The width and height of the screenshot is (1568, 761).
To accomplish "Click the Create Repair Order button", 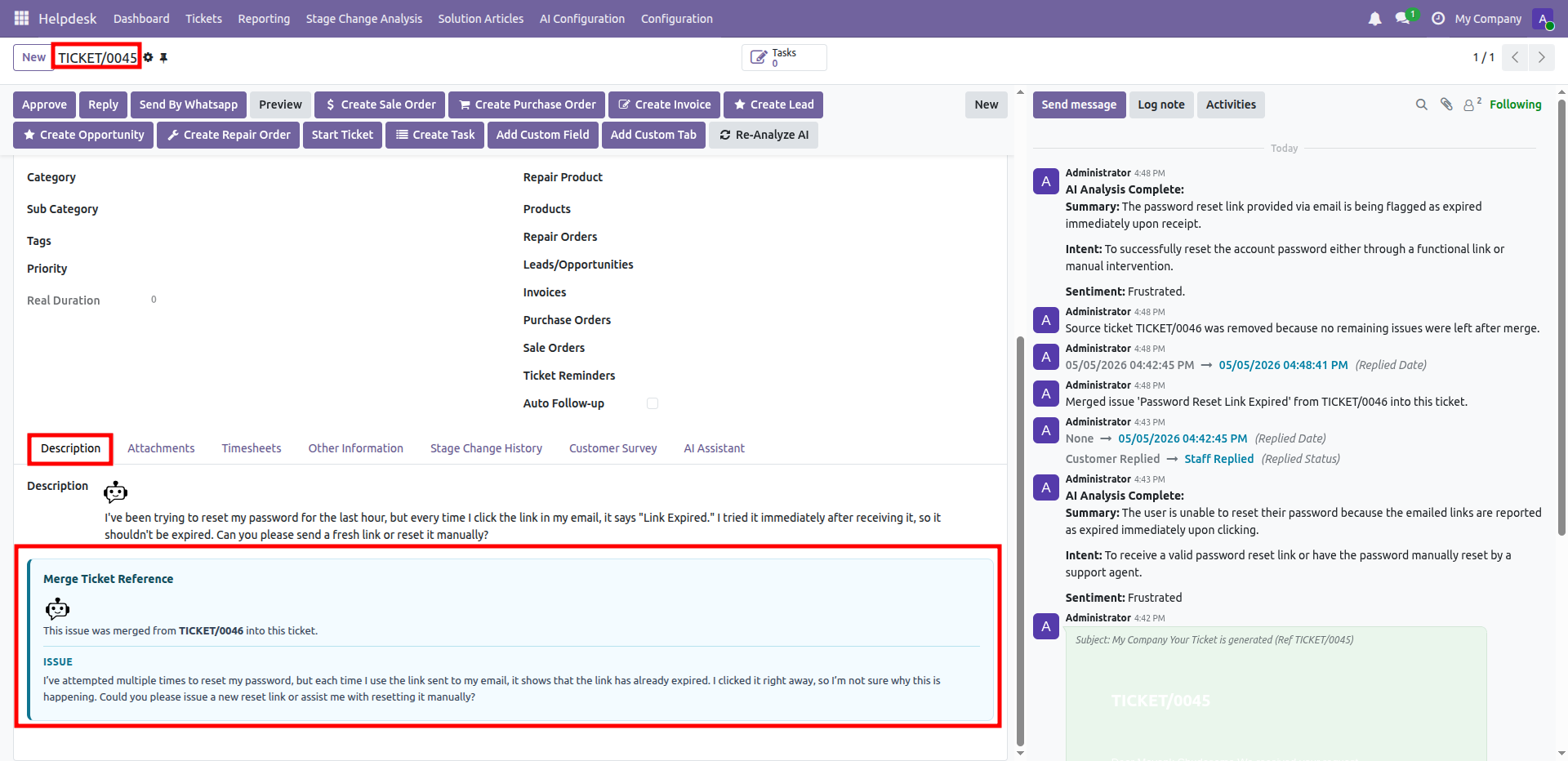I will 229,135.
